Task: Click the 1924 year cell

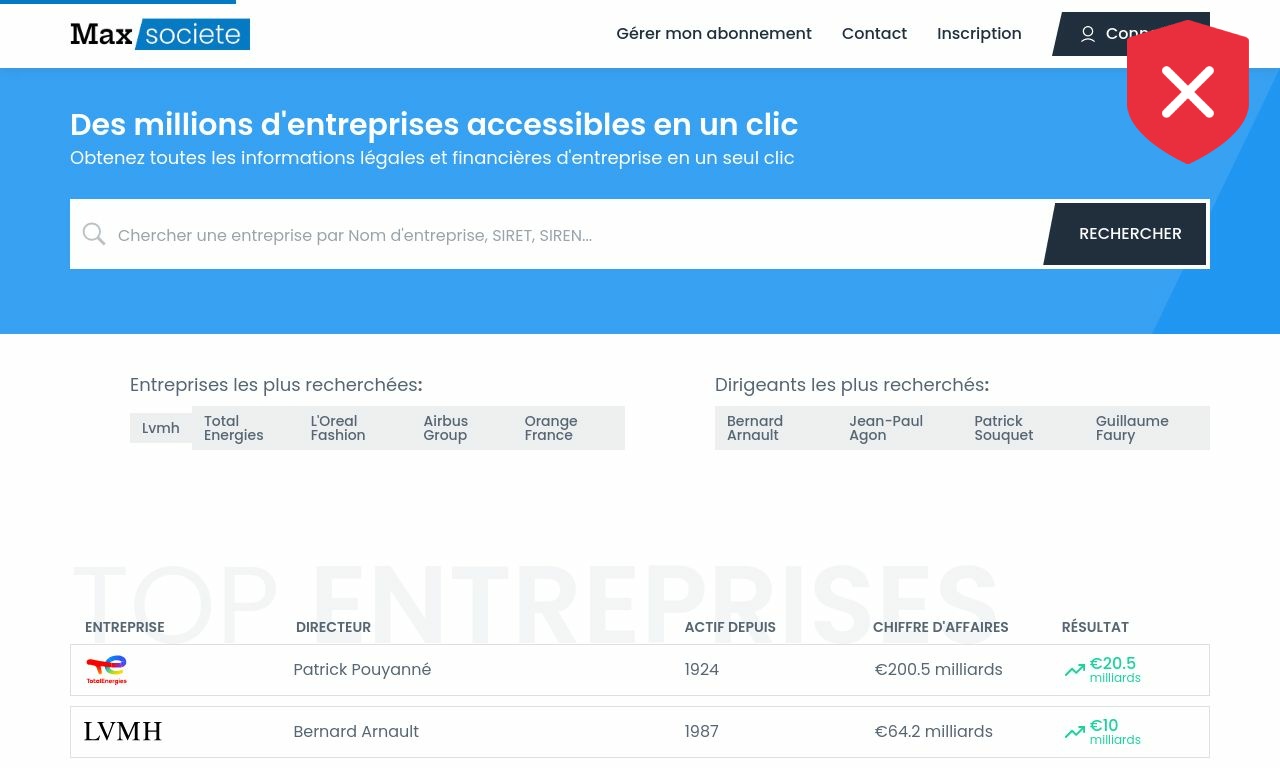Action: coord(702,670)
